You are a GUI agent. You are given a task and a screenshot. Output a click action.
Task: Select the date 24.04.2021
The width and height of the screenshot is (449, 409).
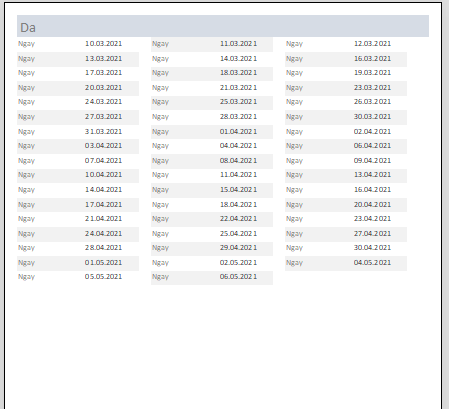(103, 234)
